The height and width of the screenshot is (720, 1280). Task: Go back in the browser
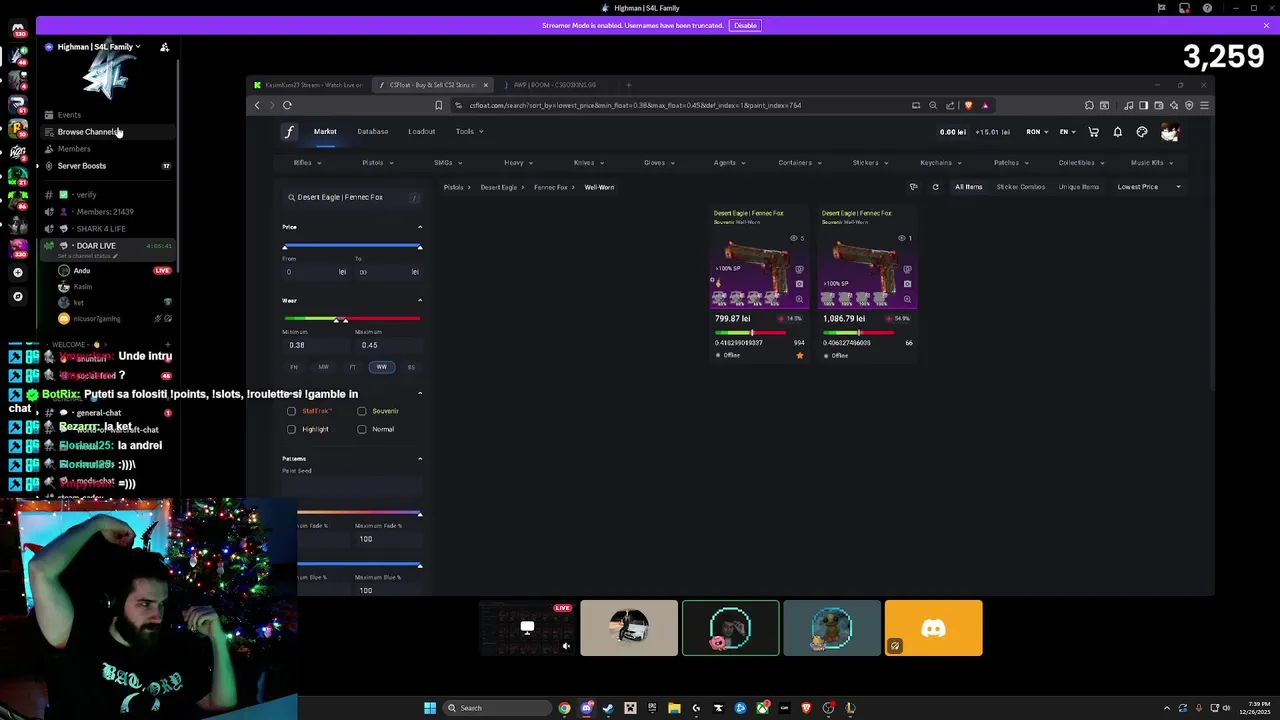tap(257, 105)
